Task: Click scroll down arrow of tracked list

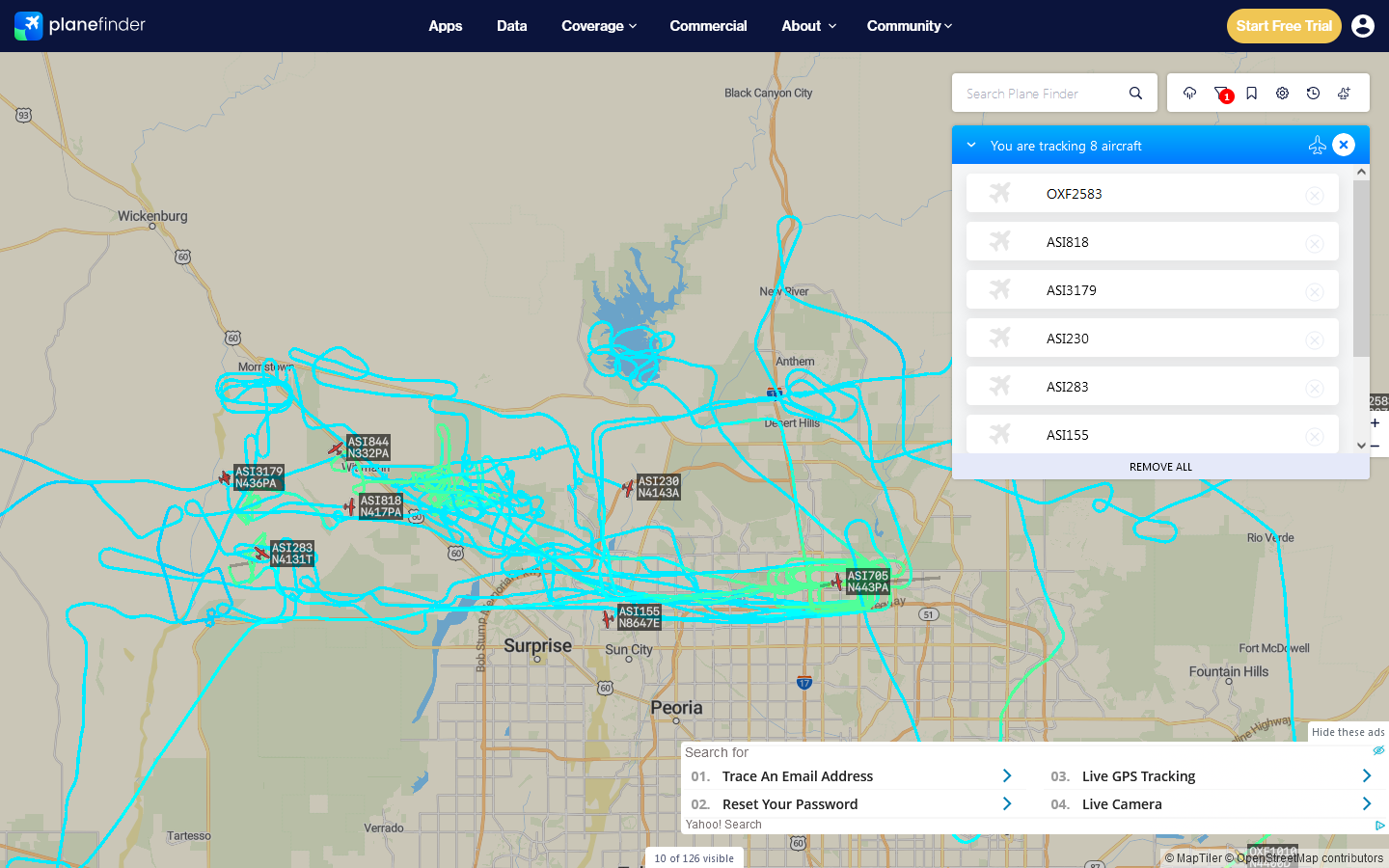Action: click(x=1361, y=446)
